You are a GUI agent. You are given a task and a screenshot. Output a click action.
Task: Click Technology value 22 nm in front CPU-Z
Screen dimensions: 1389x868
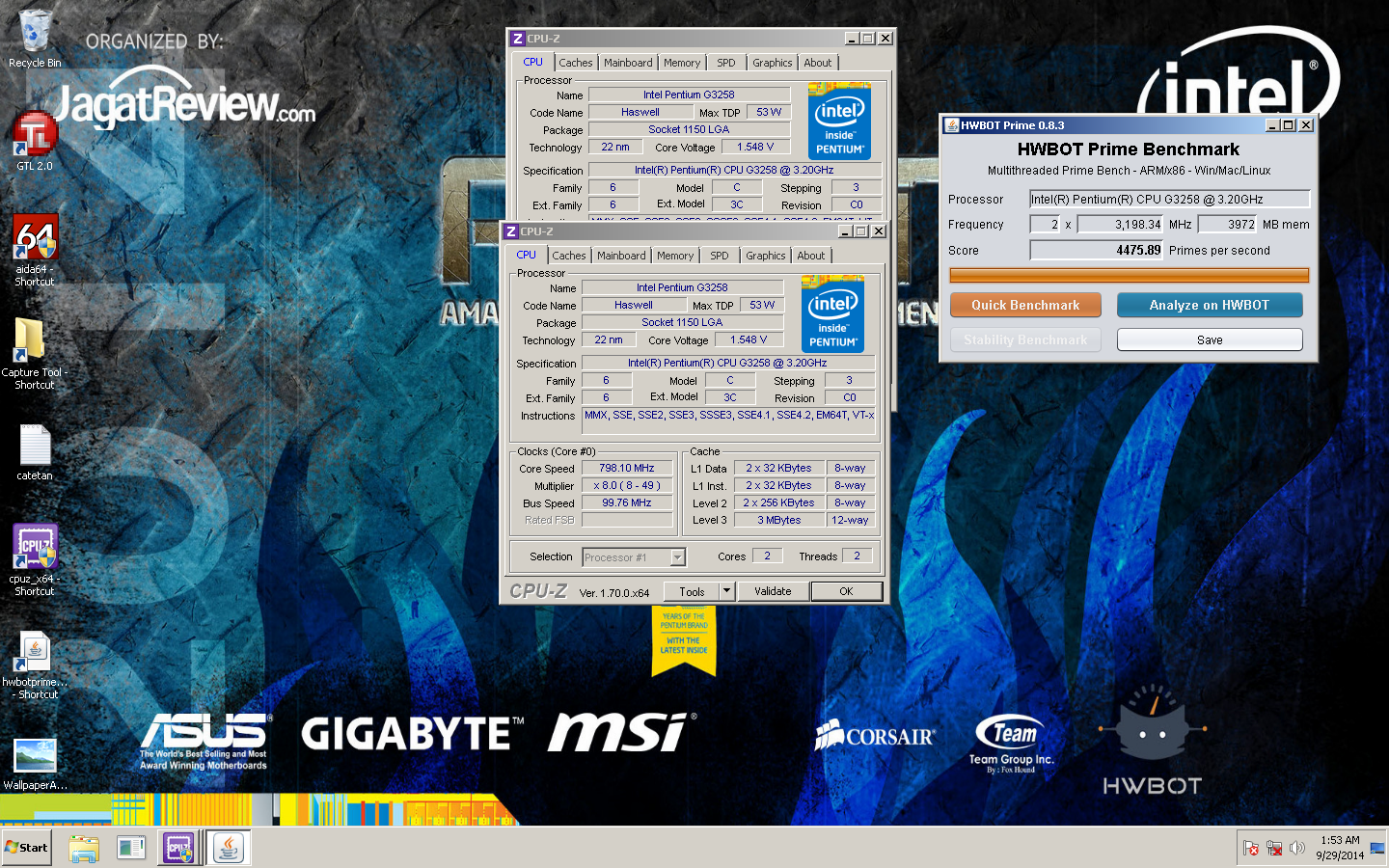click(609, 339)
